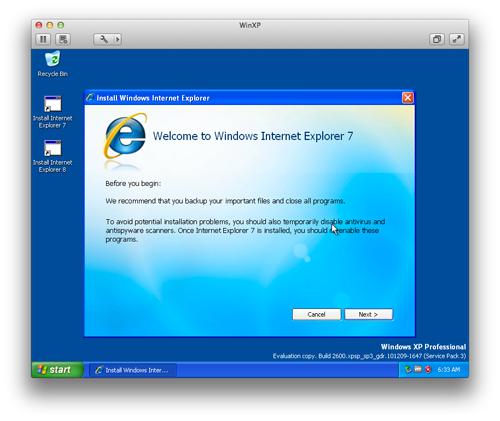Enter full screen with arrows icon
500x421 pixels.
pyautogui.click(x=456, y=39)
